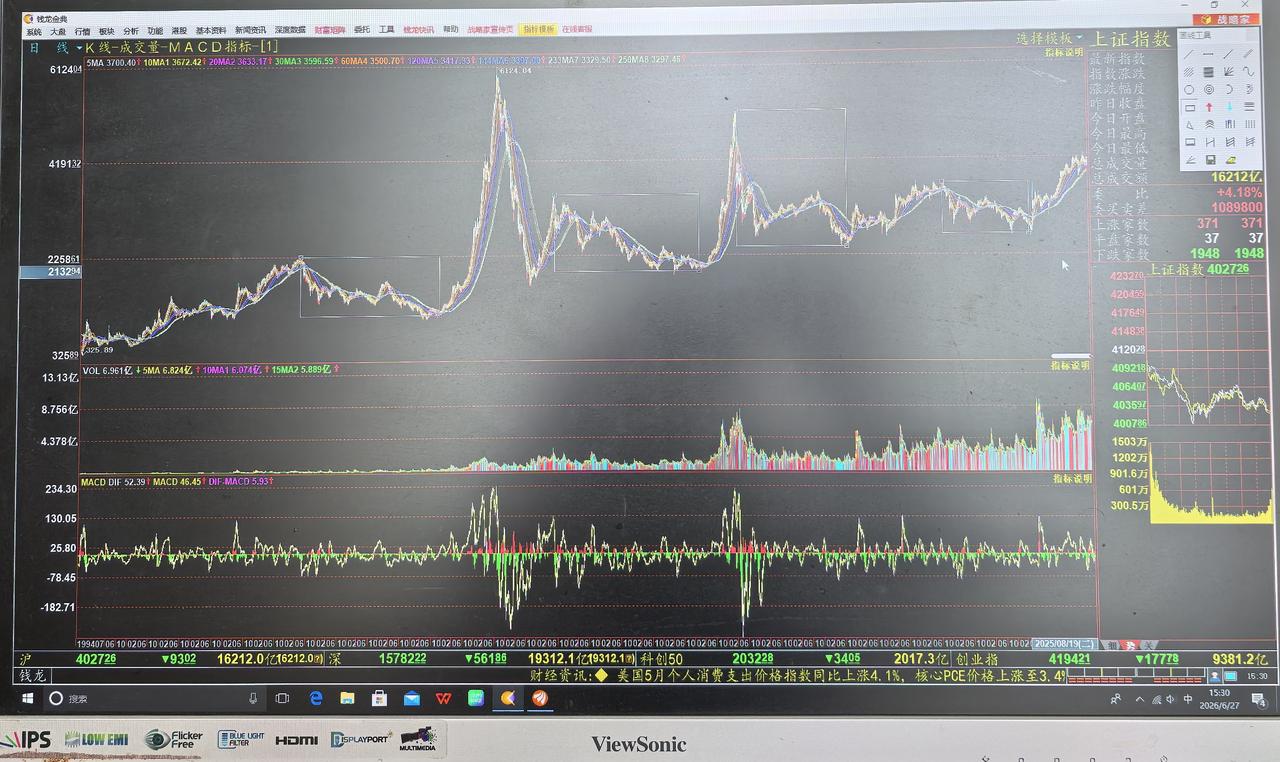Open the 行情 menu
This screenshot has width=1280, height=762.
tap(82, 30)
